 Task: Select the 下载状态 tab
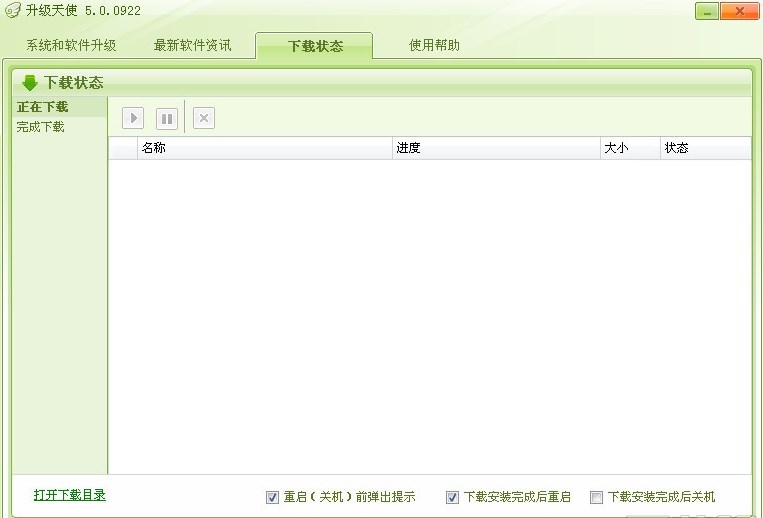314,46
